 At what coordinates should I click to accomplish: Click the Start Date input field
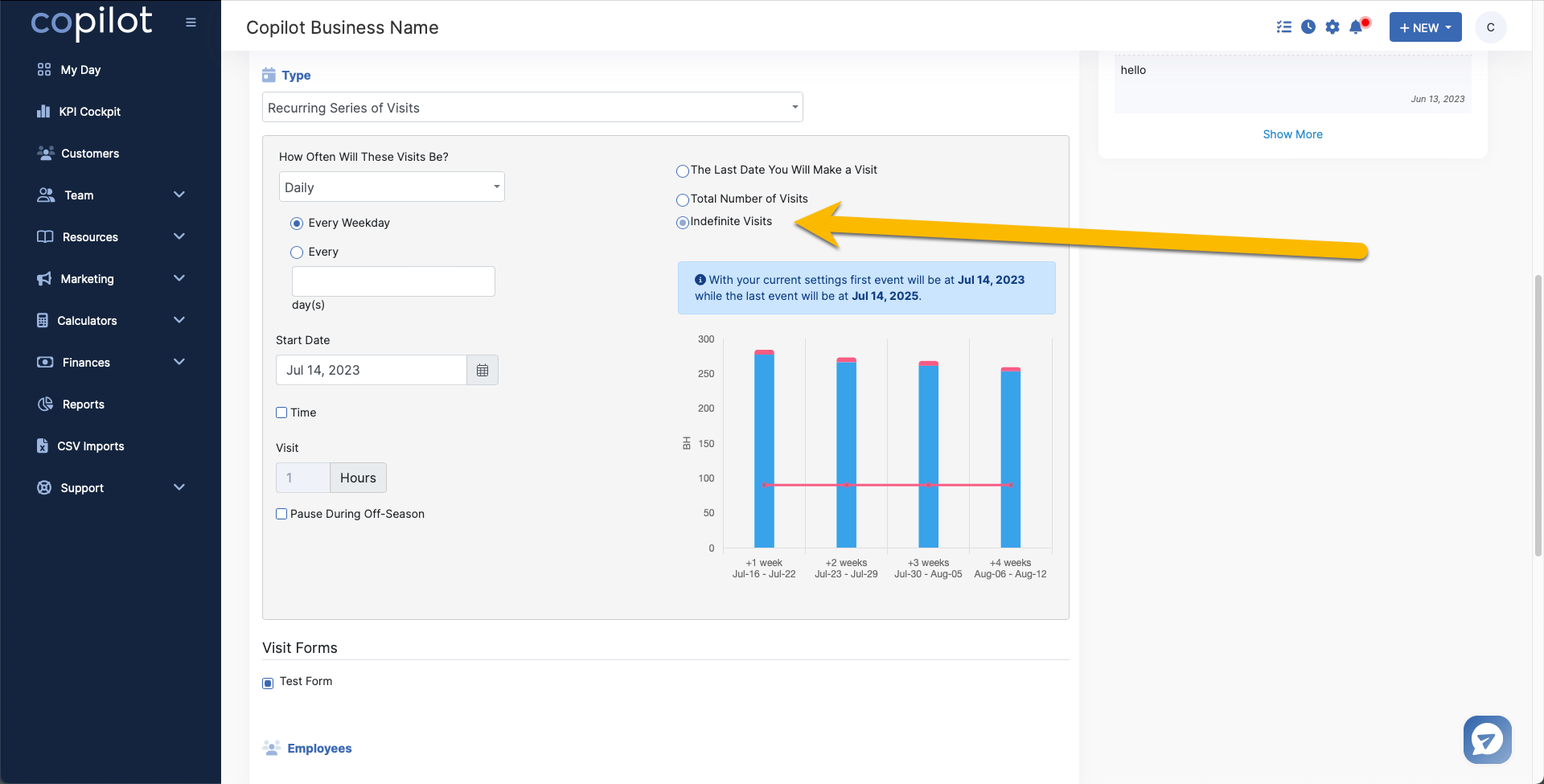371,370
